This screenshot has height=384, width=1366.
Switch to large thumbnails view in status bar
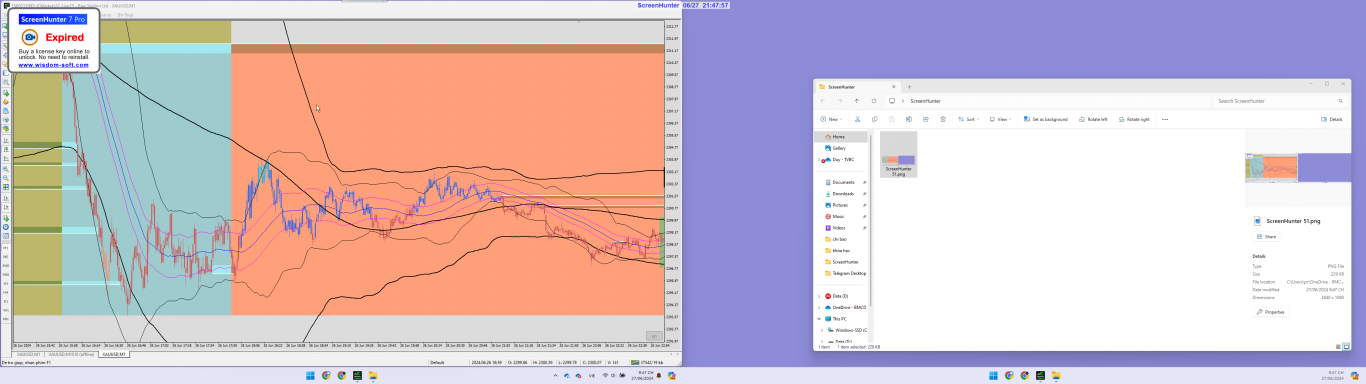click(x=1345, y=346)
